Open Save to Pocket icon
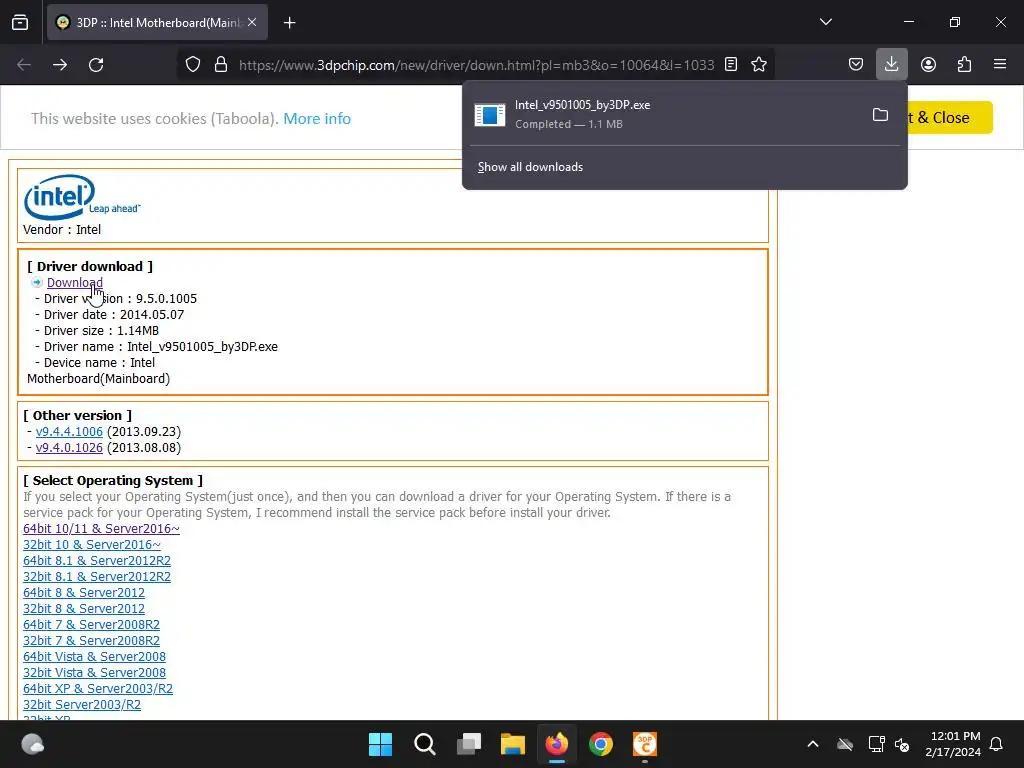Image resolution: width=1024 pixels, height=768 pixels. [x=856, y=64]
